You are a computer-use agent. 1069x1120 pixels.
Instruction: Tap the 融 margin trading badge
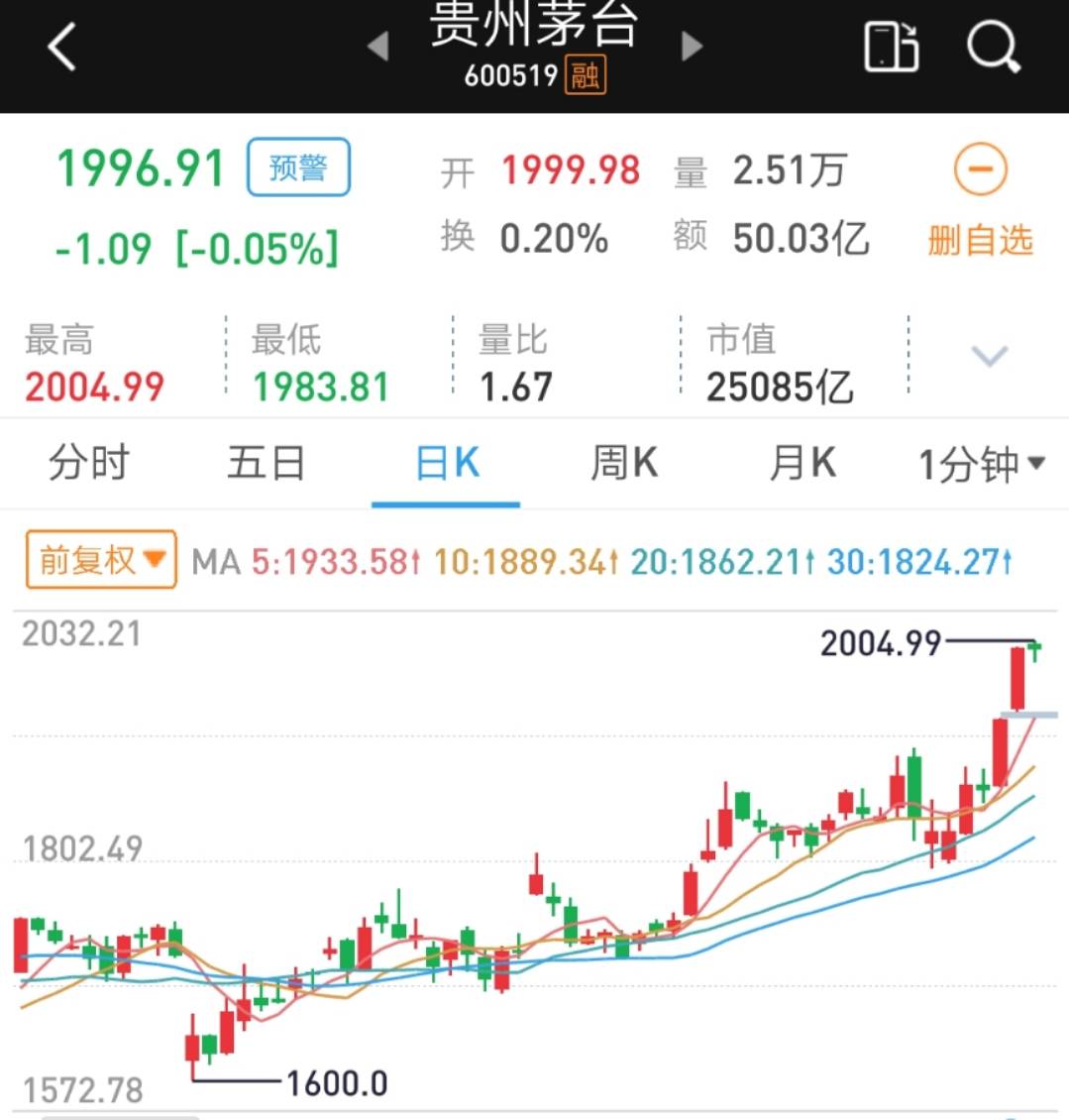586,75
